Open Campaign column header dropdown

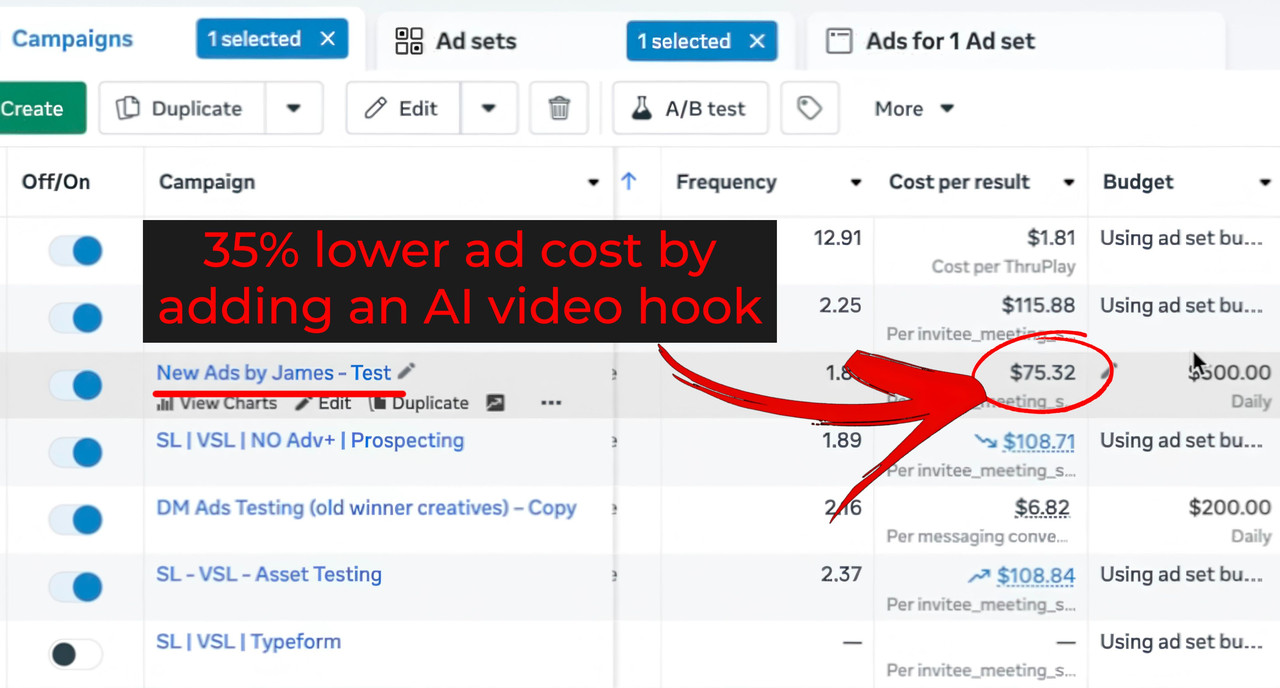pyautogui.click(x=593, y=182)
